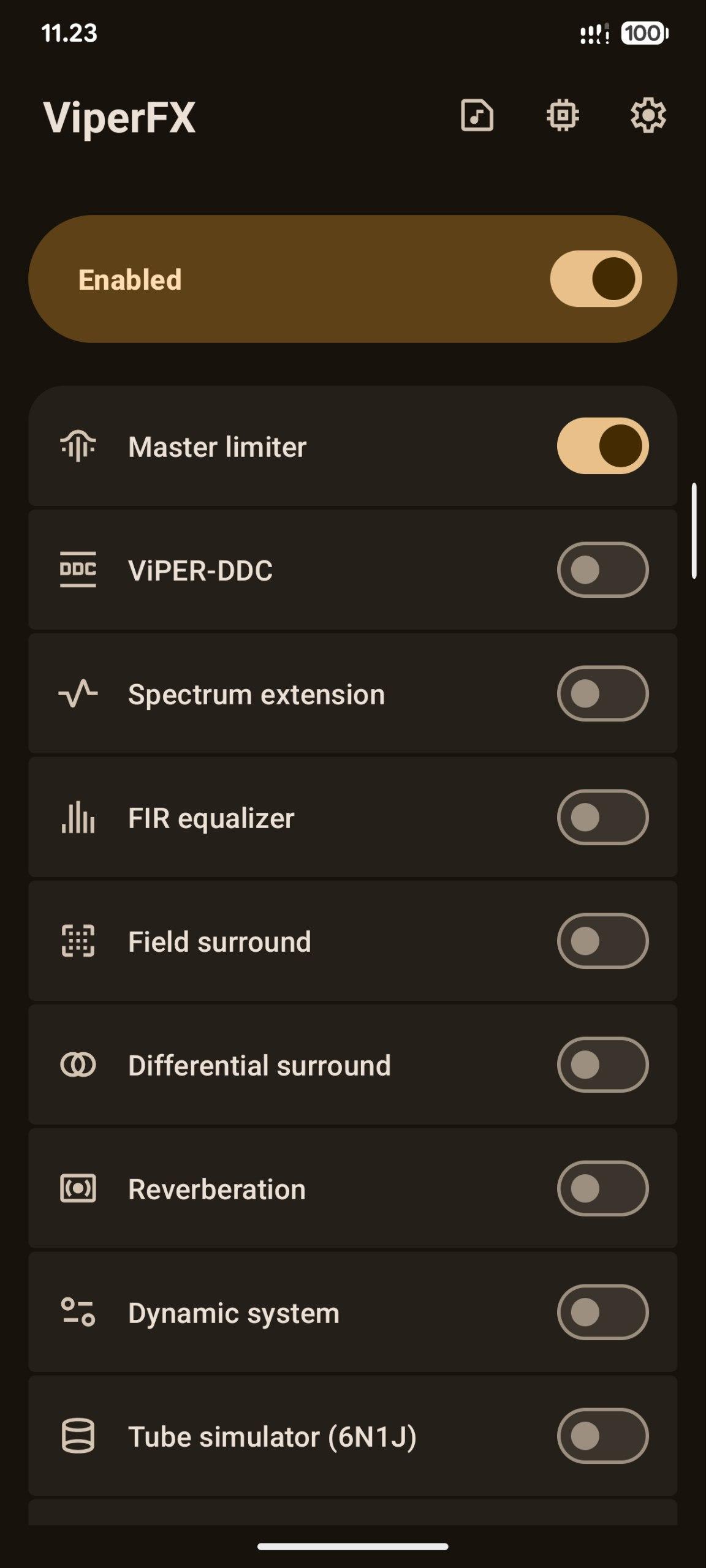Click the Reverberation speaker icon
Screen dimensions: 706x1568
click(78, 1188)
